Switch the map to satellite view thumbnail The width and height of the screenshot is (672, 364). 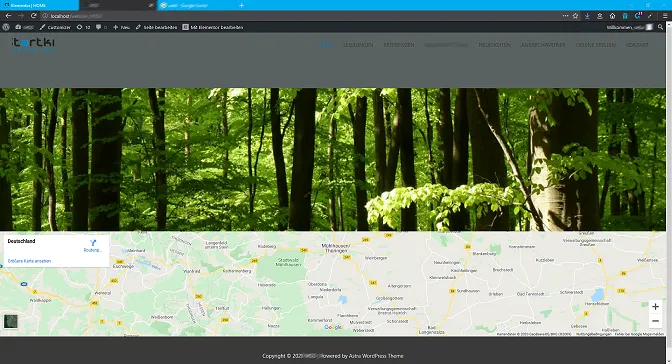(x=11, y=321)
